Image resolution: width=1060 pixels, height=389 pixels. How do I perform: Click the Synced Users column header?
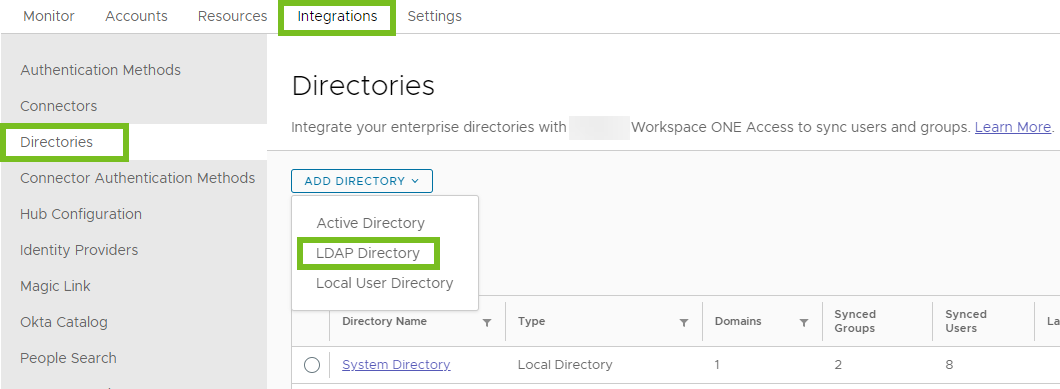pyautogui.click(x=966, y=321)
